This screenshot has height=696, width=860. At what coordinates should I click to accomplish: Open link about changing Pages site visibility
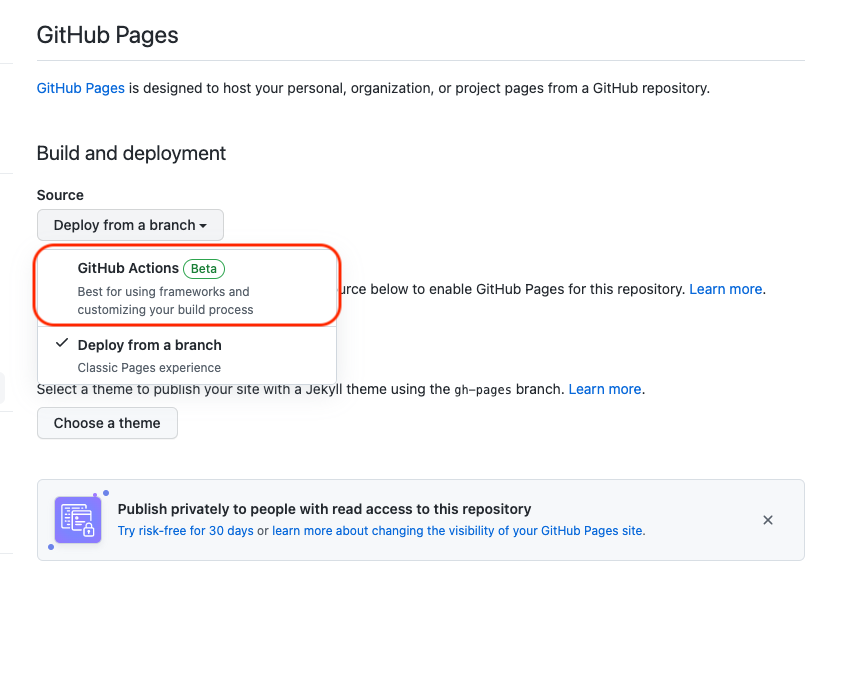458,531
